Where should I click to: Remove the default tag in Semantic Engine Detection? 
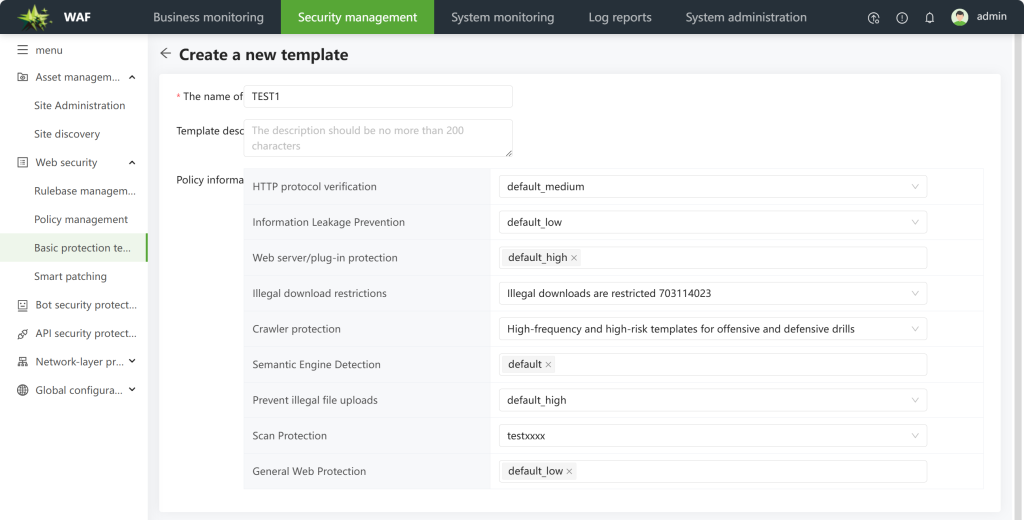[549, 365]
